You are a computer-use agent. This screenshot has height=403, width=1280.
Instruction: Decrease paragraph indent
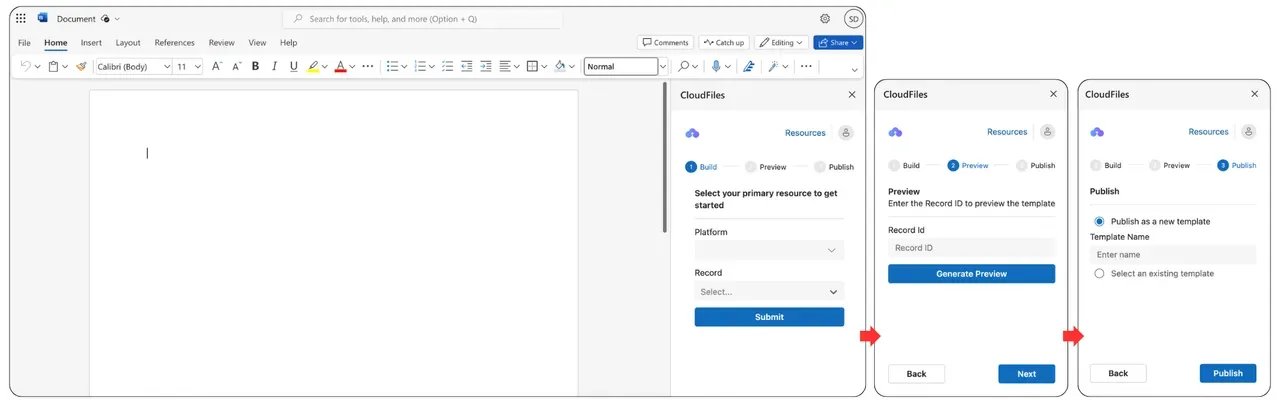coord(466,66)
